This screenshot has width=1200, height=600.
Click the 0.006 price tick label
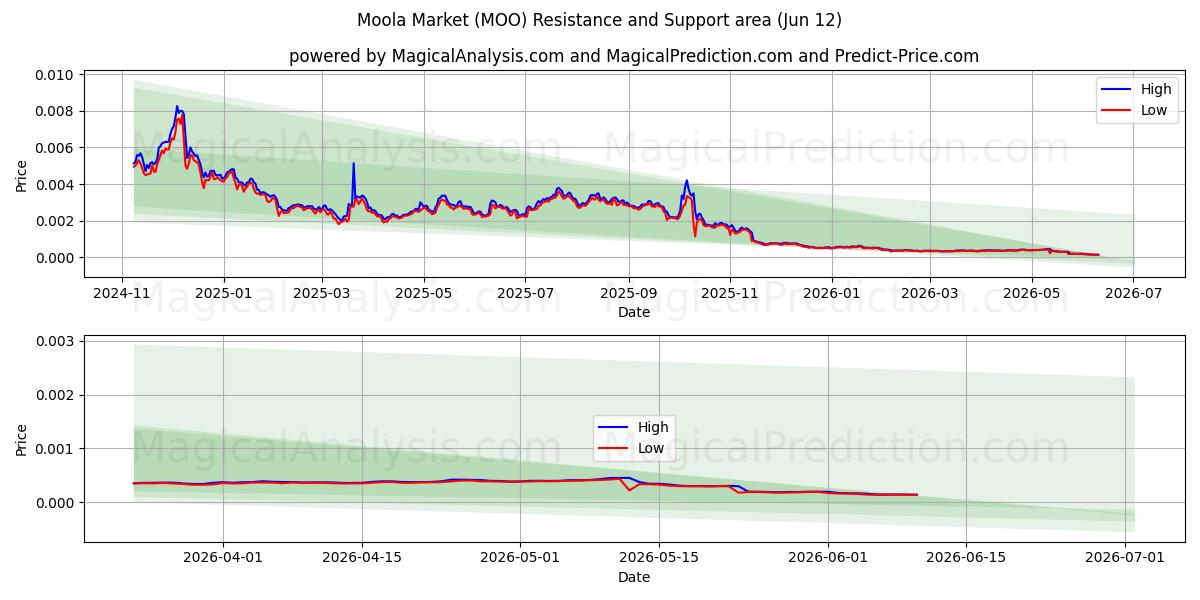[55, 148]
